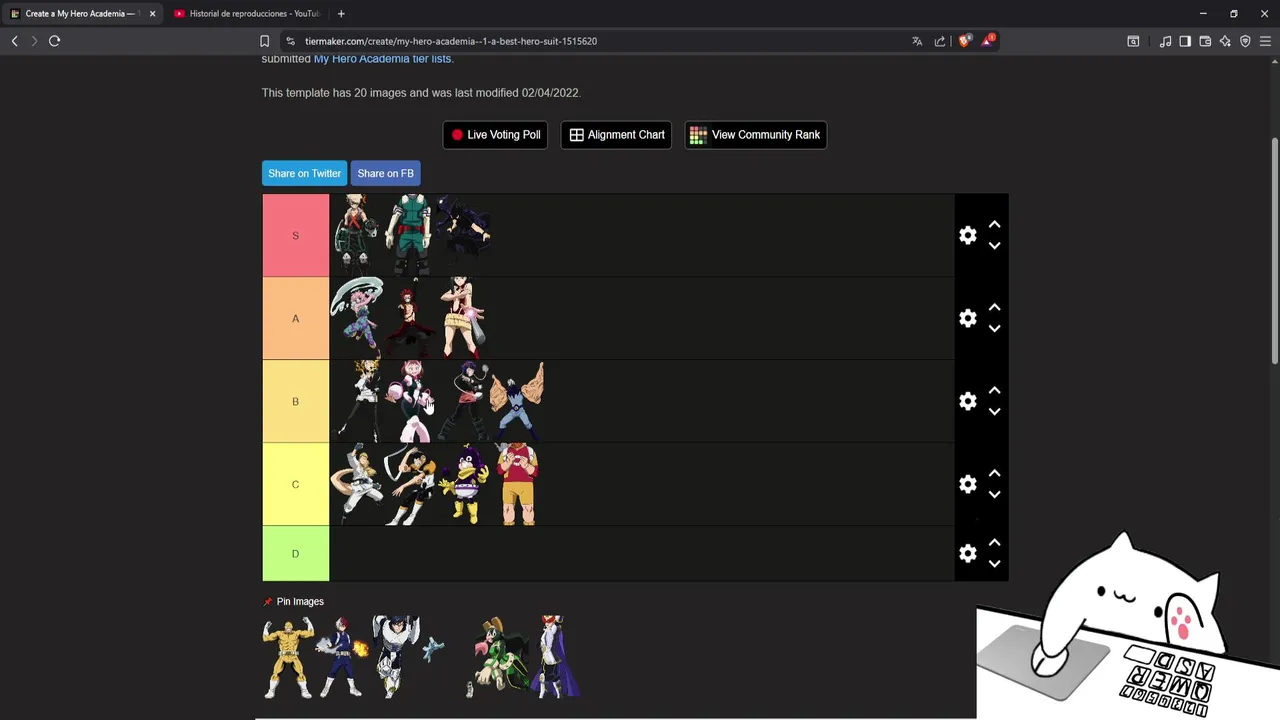Open the Brave Wallet icon
Screen dimensions: 1280x720
[1205, 41]
